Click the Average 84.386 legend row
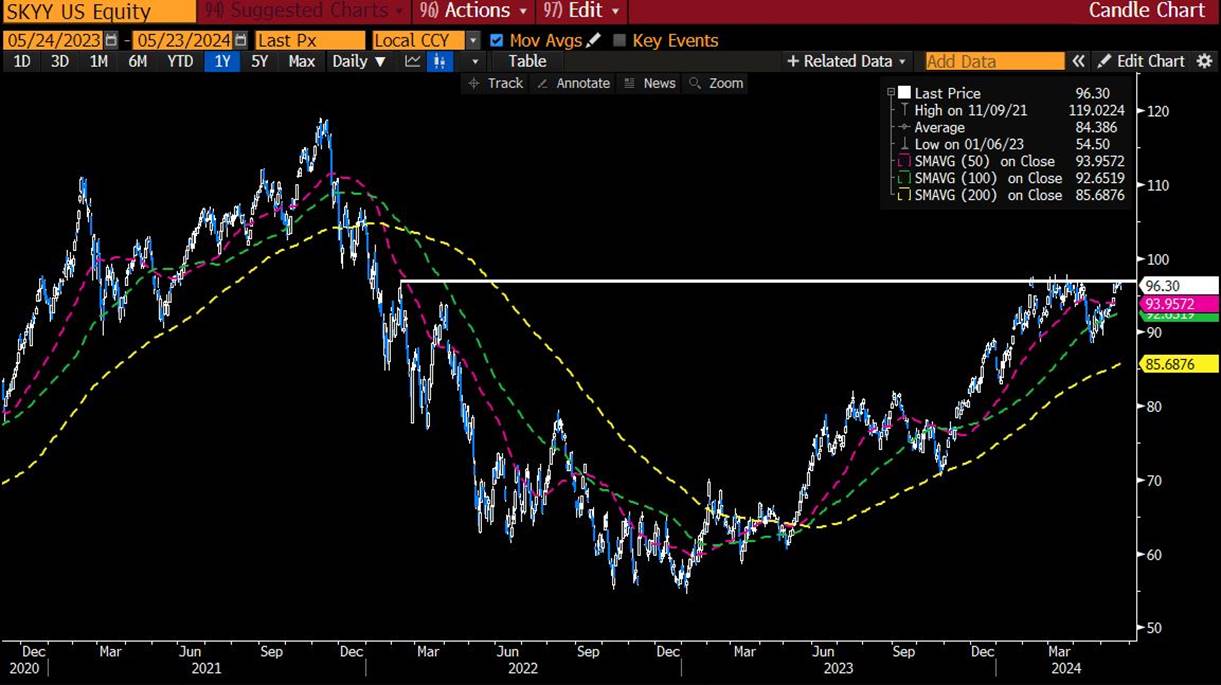 1012,127
